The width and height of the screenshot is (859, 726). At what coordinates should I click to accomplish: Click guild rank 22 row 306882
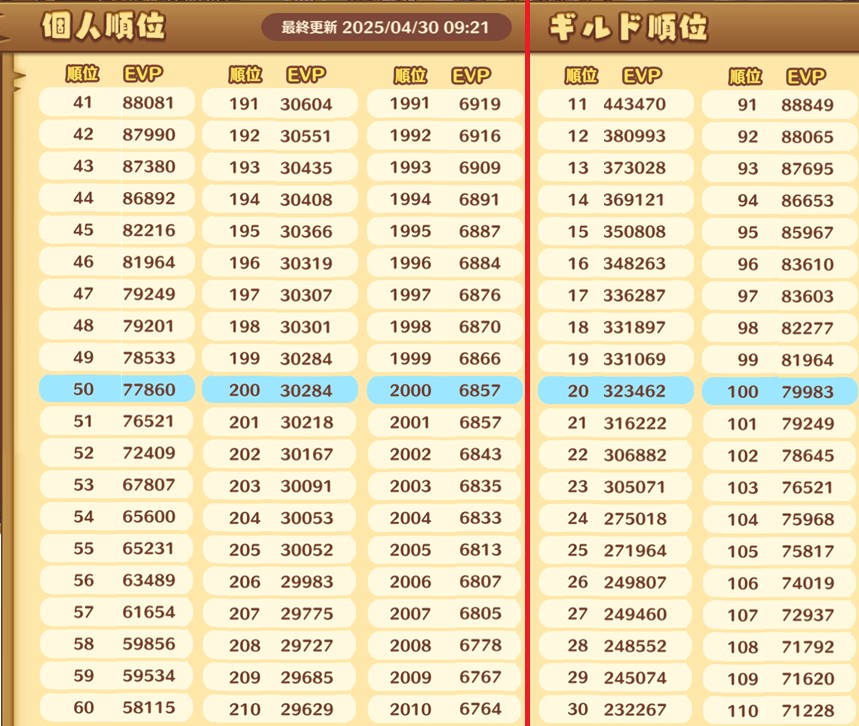coord(616,455)
